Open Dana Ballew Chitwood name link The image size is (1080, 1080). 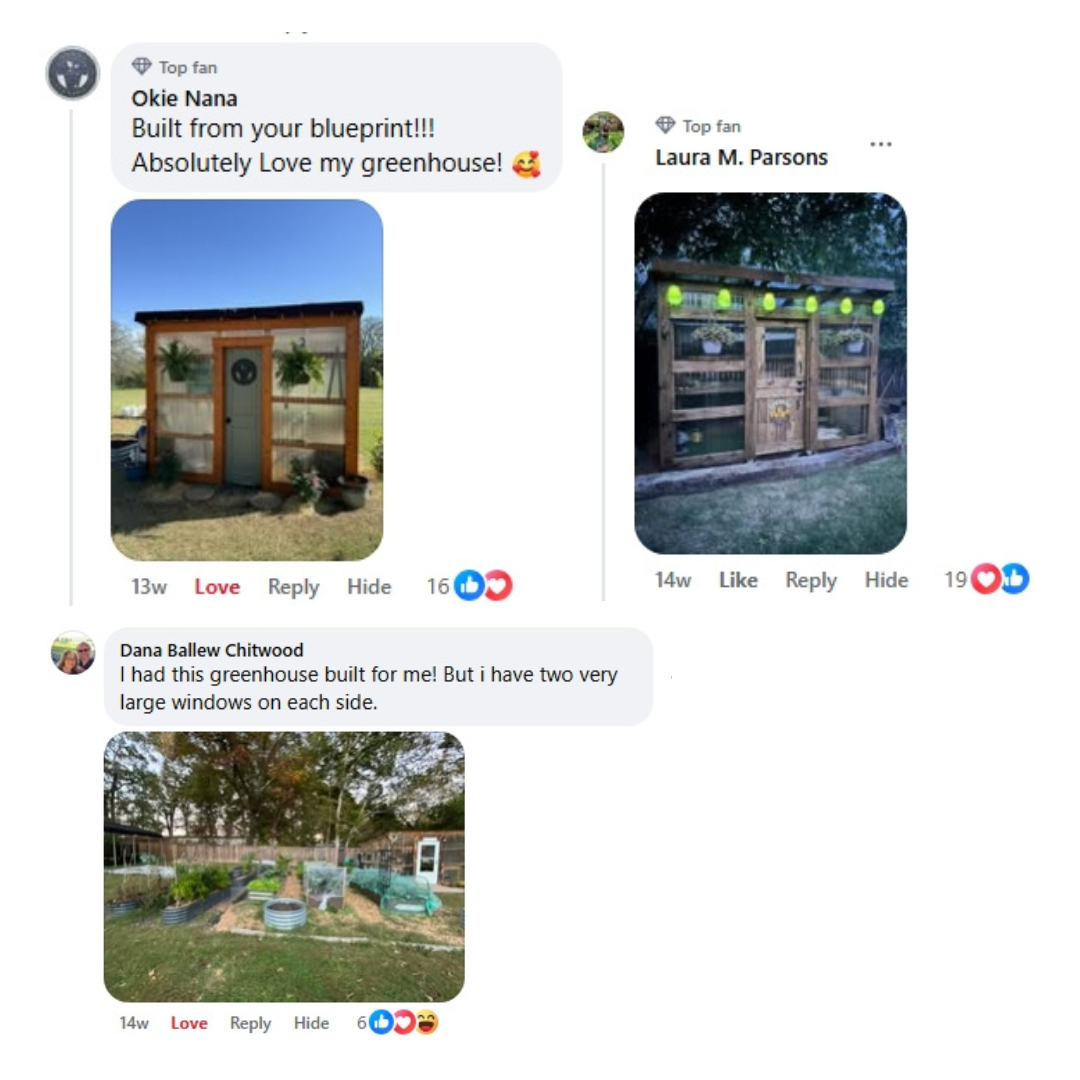click(x=211, y=650)
